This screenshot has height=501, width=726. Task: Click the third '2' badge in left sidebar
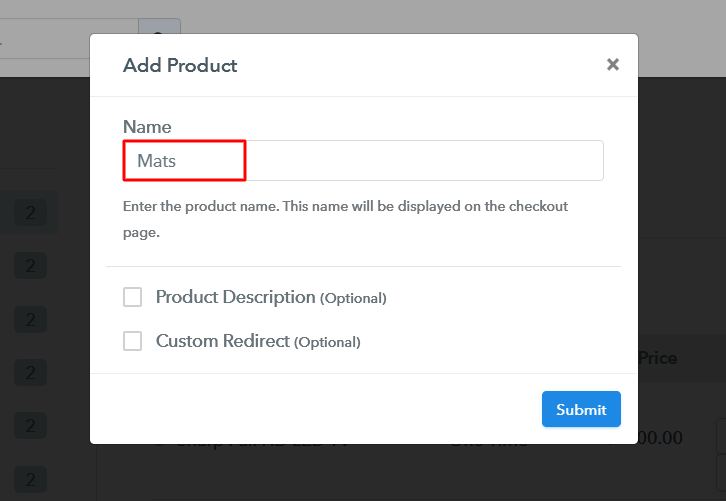coord(30,320)
